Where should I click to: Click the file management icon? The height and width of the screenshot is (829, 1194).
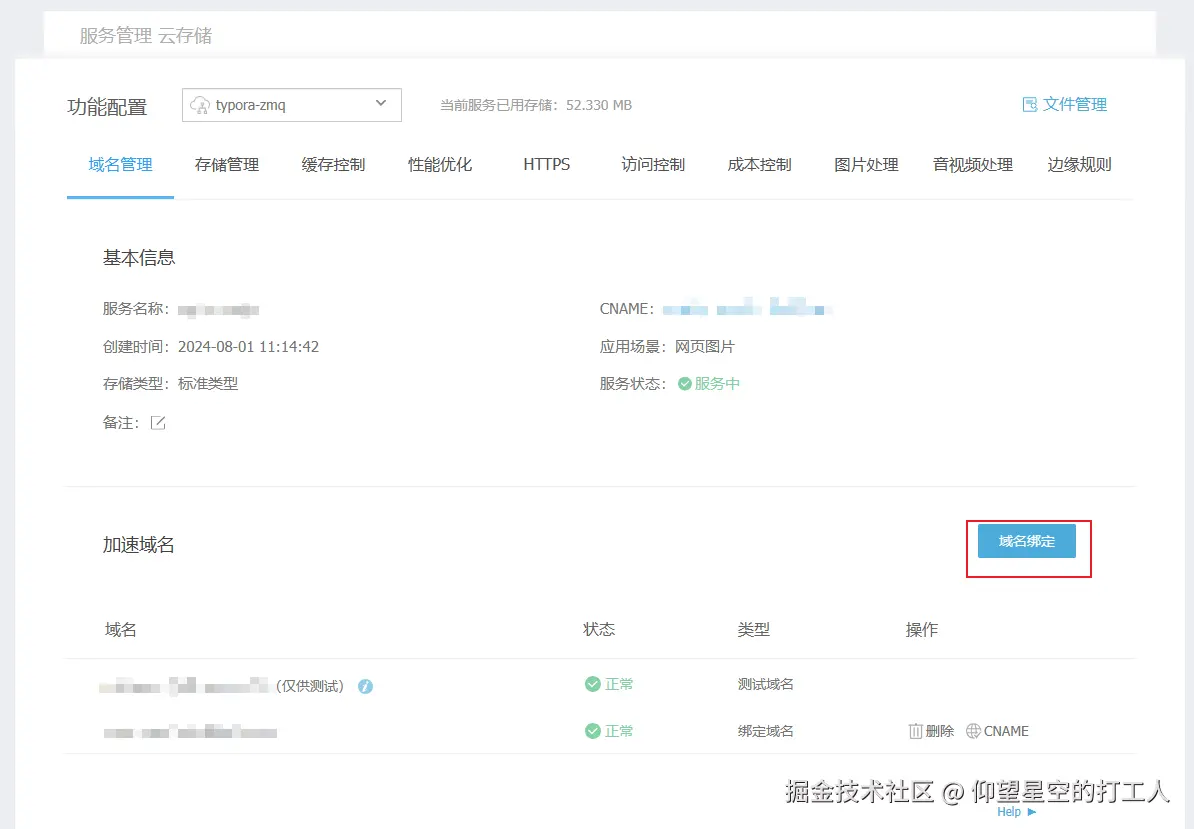tap(1030, 104)
